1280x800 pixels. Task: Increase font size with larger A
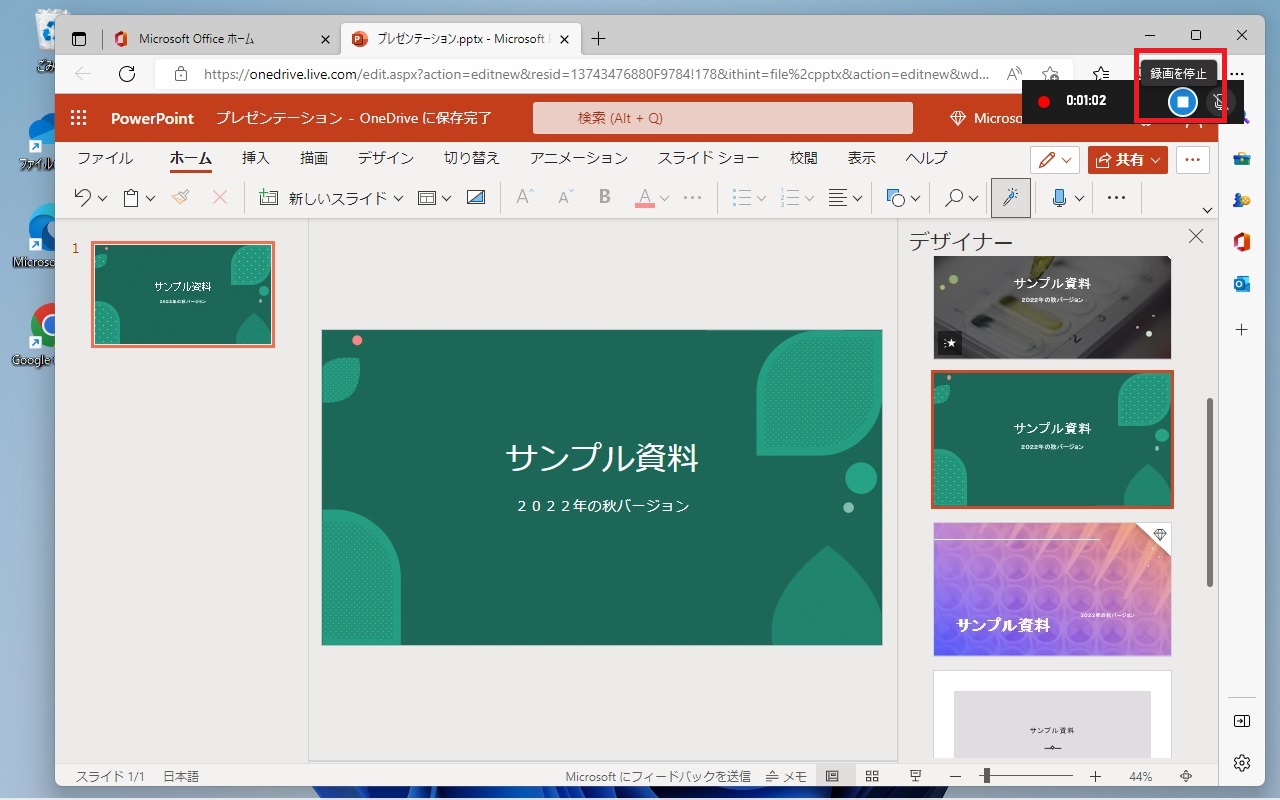tap(524, 198)
